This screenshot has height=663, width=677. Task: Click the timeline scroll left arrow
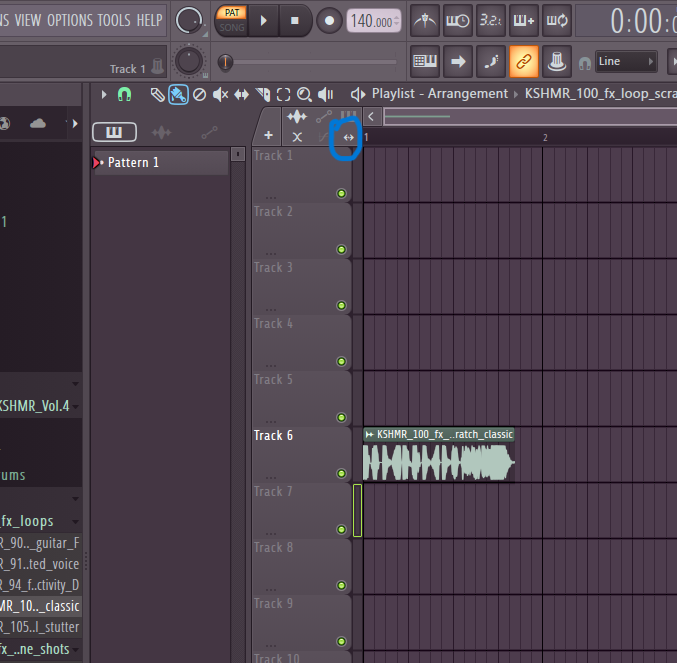[371, 117]
